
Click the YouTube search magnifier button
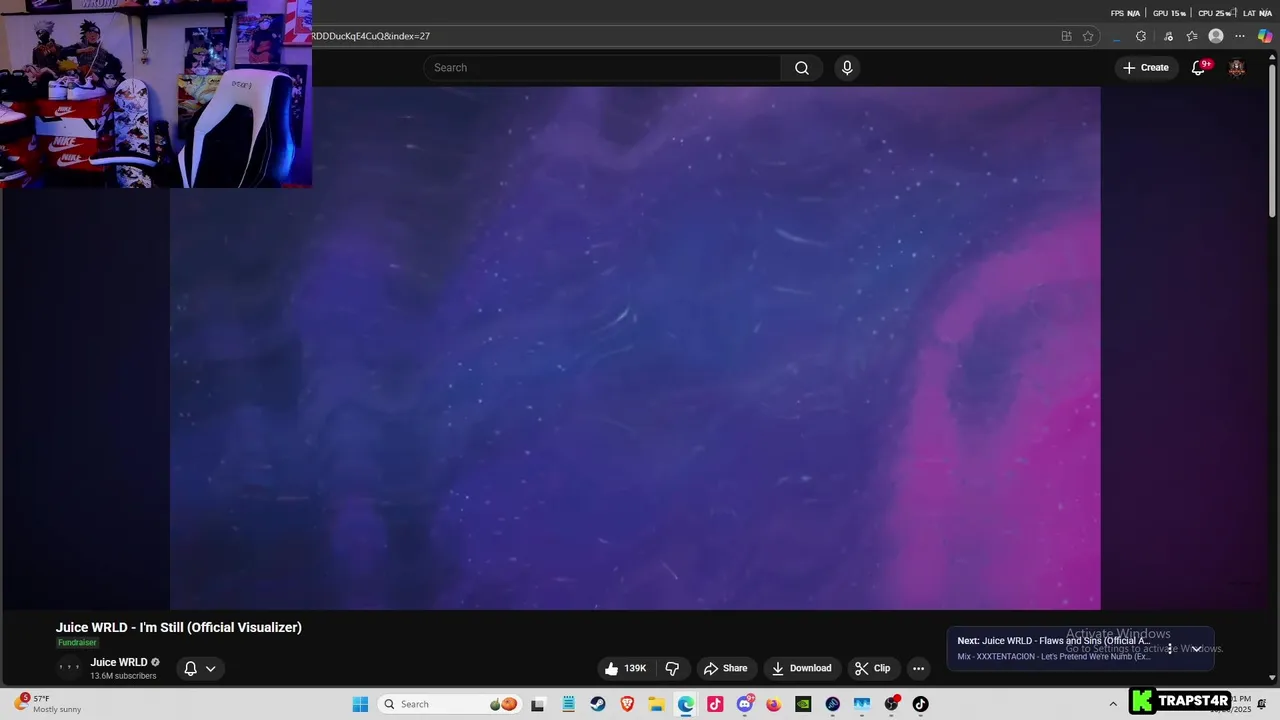tap(802, 68)
